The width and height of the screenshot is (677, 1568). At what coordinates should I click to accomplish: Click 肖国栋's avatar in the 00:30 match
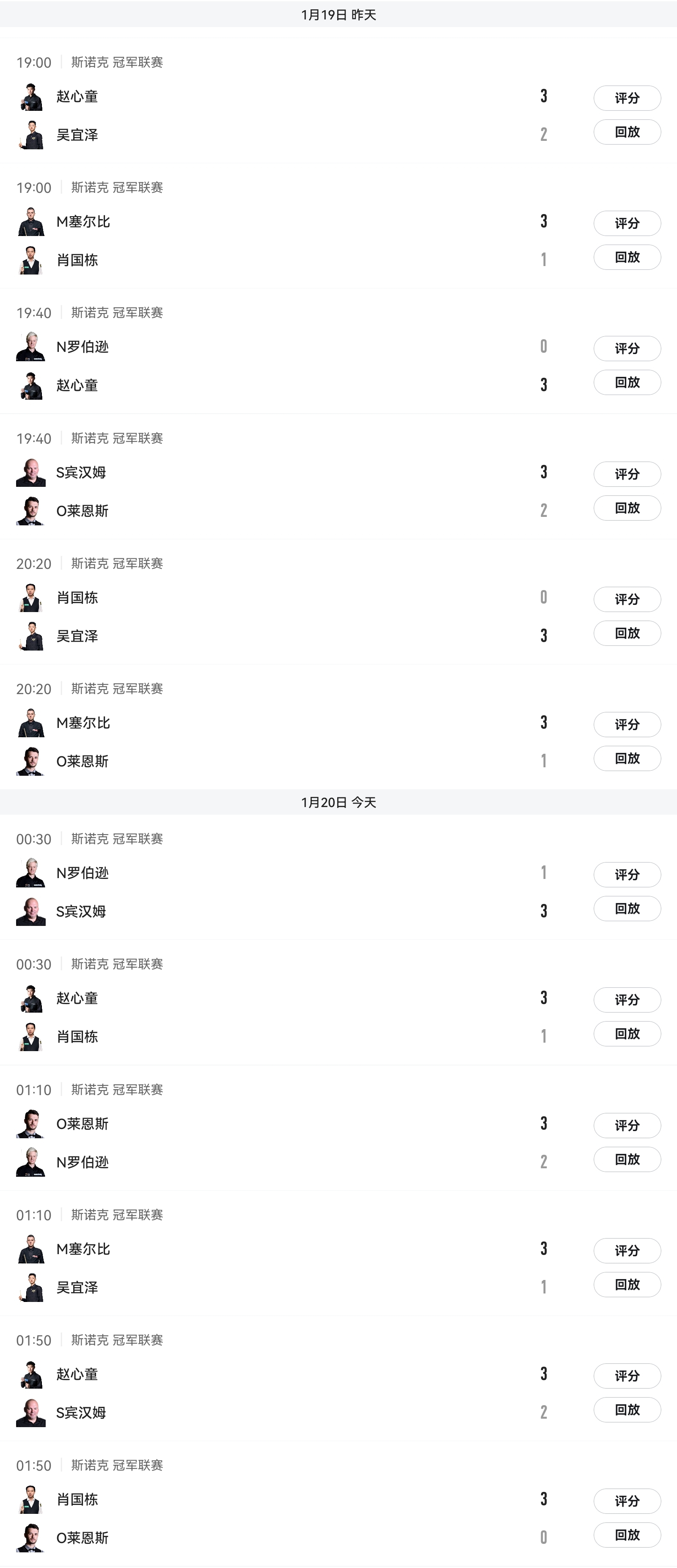(x=31, y=1037)
